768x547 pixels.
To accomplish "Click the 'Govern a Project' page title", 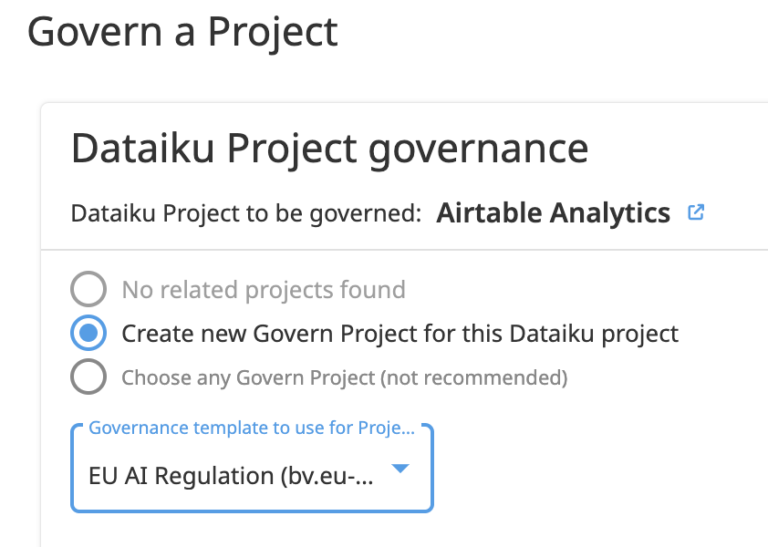I will coord(183,32).
